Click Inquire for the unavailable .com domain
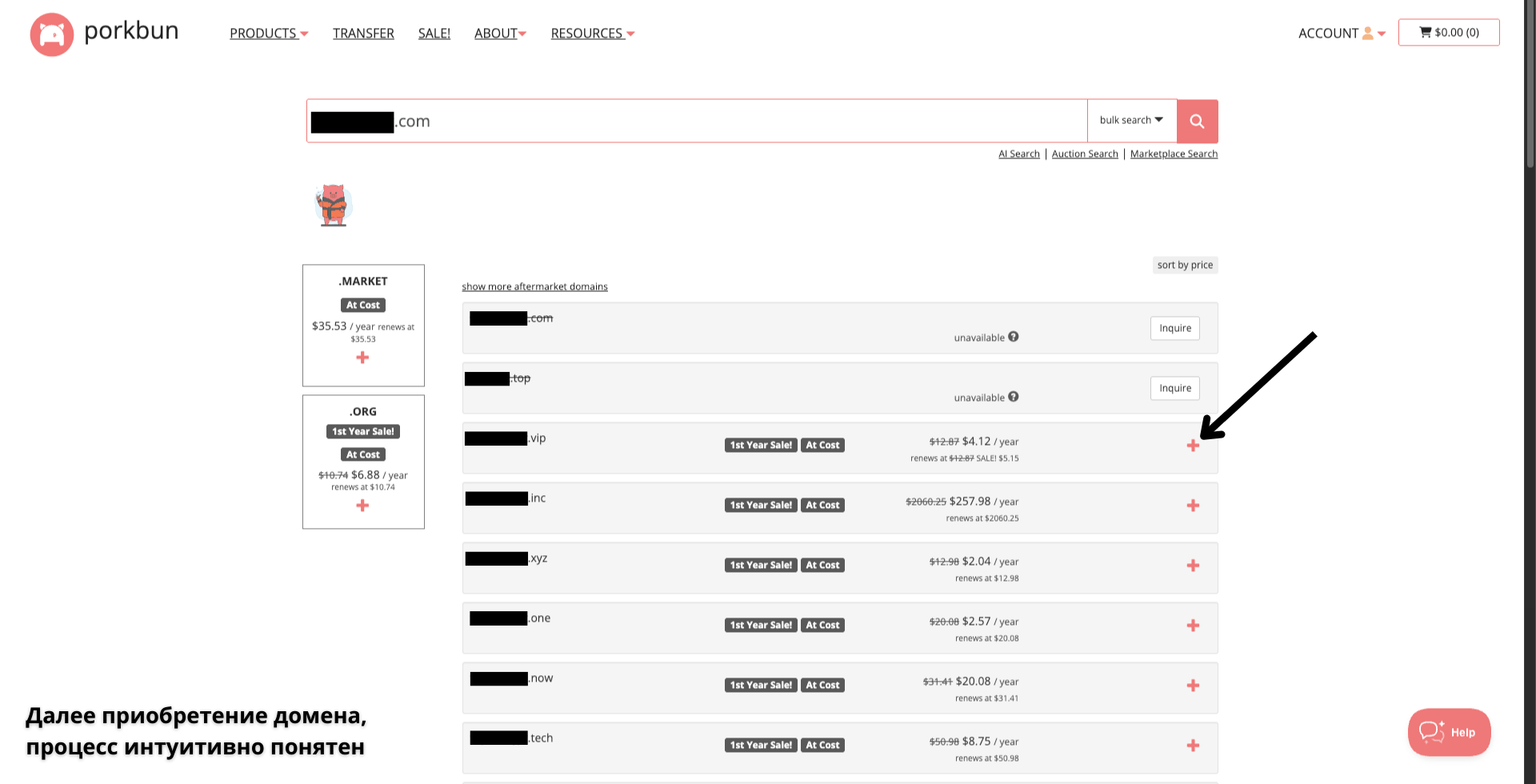 click(1174, 328)
